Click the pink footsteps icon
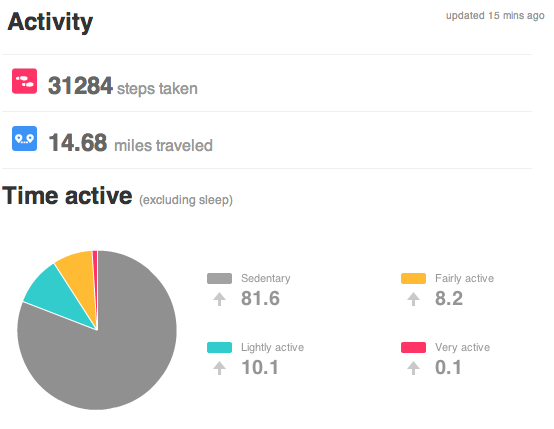This screenshot has height=429, width=554. 24,81
